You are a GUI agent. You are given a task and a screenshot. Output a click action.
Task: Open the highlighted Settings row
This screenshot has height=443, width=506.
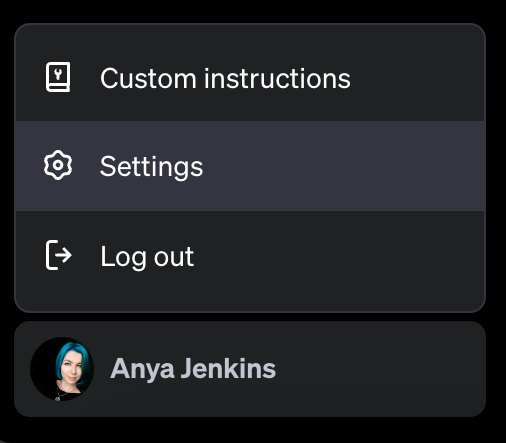[250, 166]
